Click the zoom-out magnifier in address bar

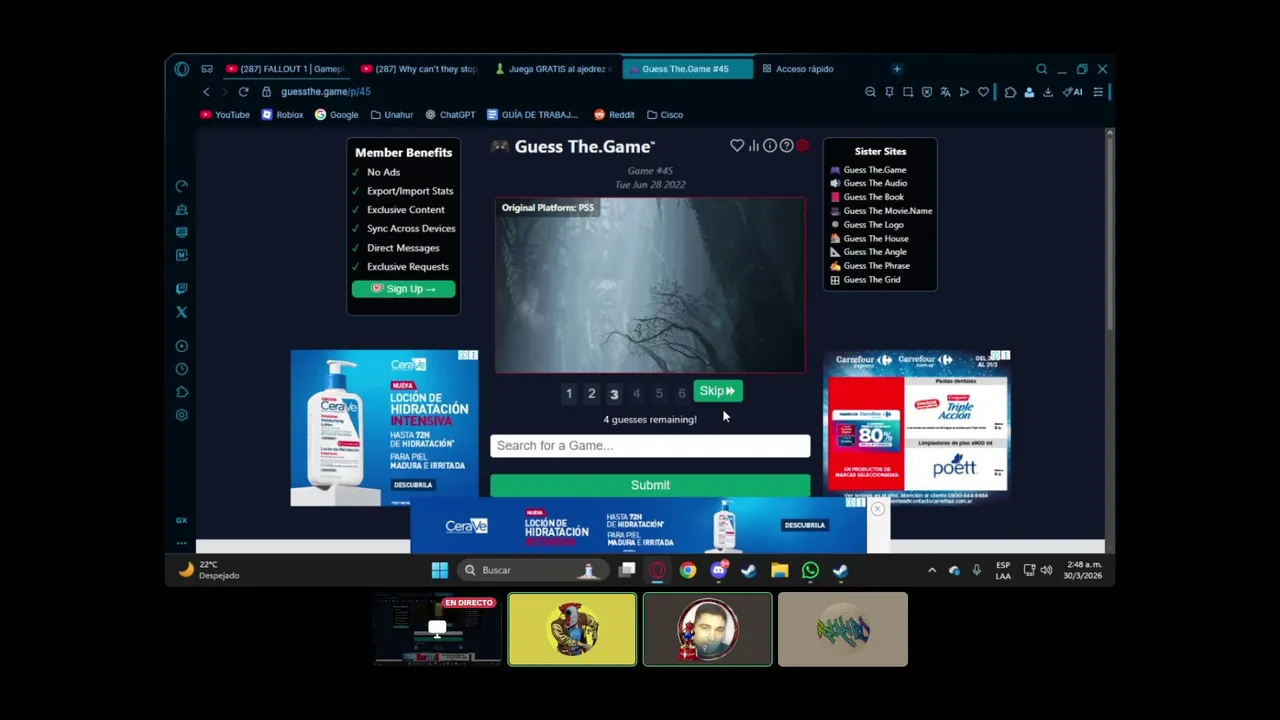(x=870, y=92)
